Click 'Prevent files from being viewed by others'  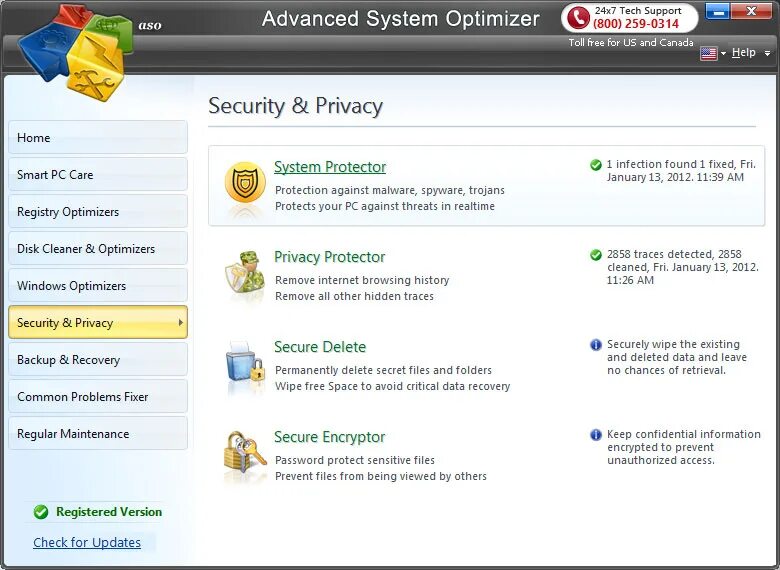(x=381, y=476)
